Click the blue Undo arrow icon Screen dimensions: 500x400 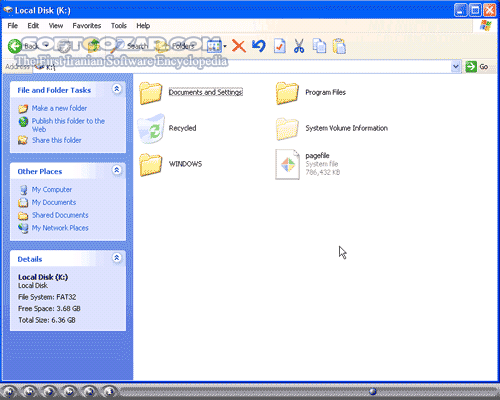point(259,46)
